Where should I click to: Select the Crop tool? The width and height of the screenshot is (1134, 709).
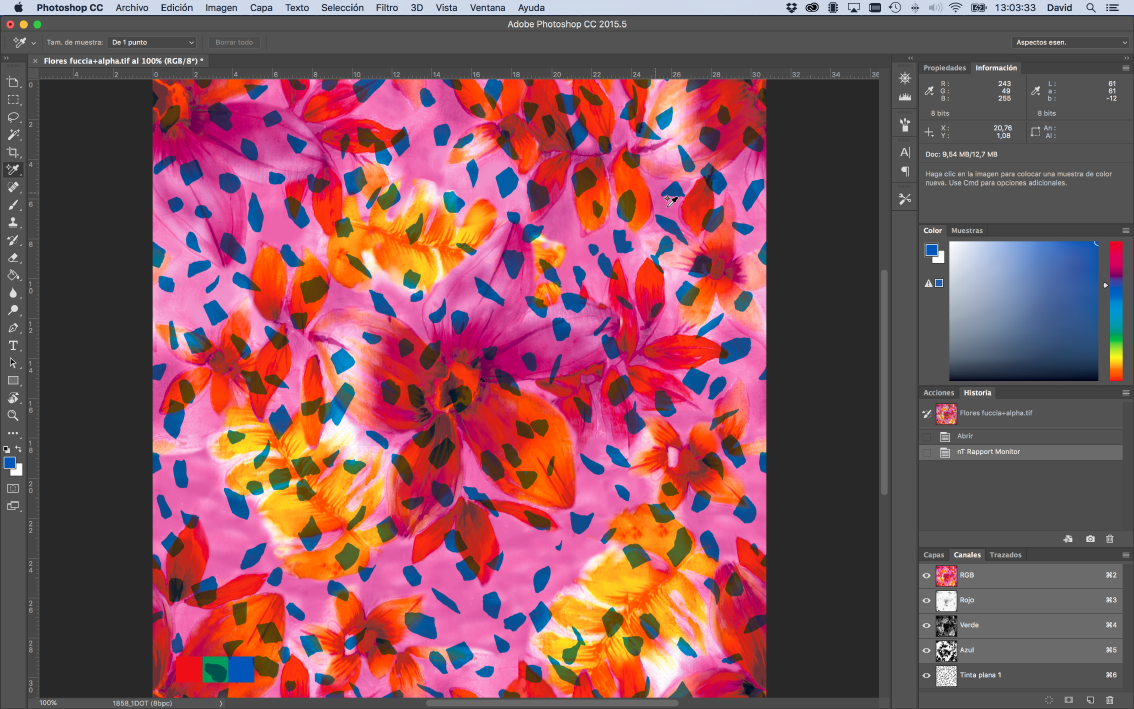click(14, 152)
